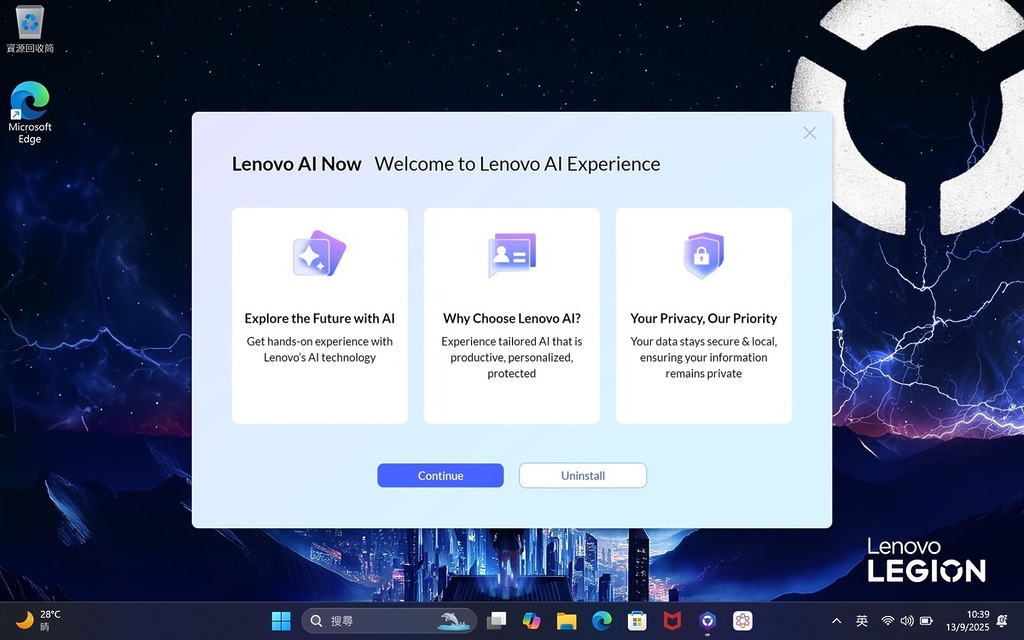The image size is (1024, 640).
Task: Click the sparkle icon on the Explore the Future card
Action: click(x=319, y=253)
